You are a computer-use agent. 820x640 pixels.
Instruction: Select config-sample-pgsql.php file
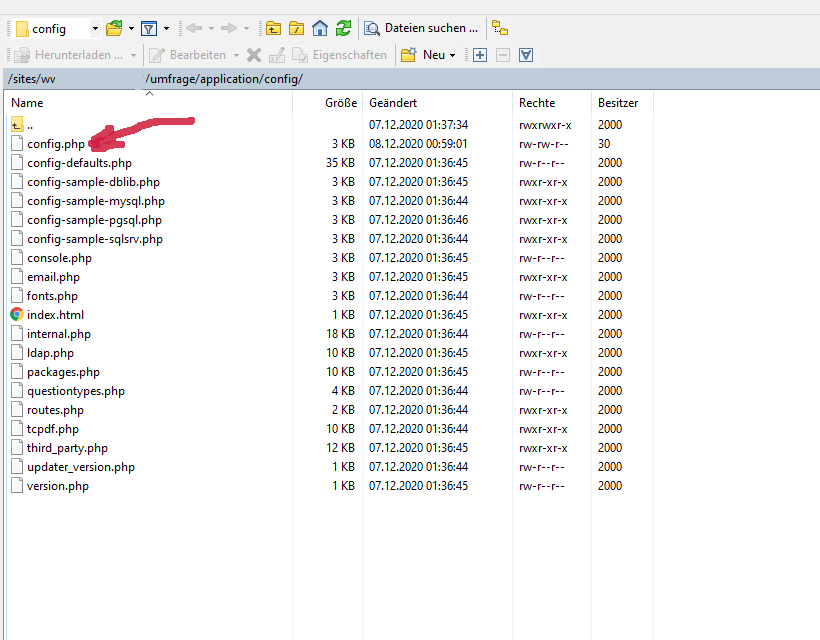[x=94, y=220]
